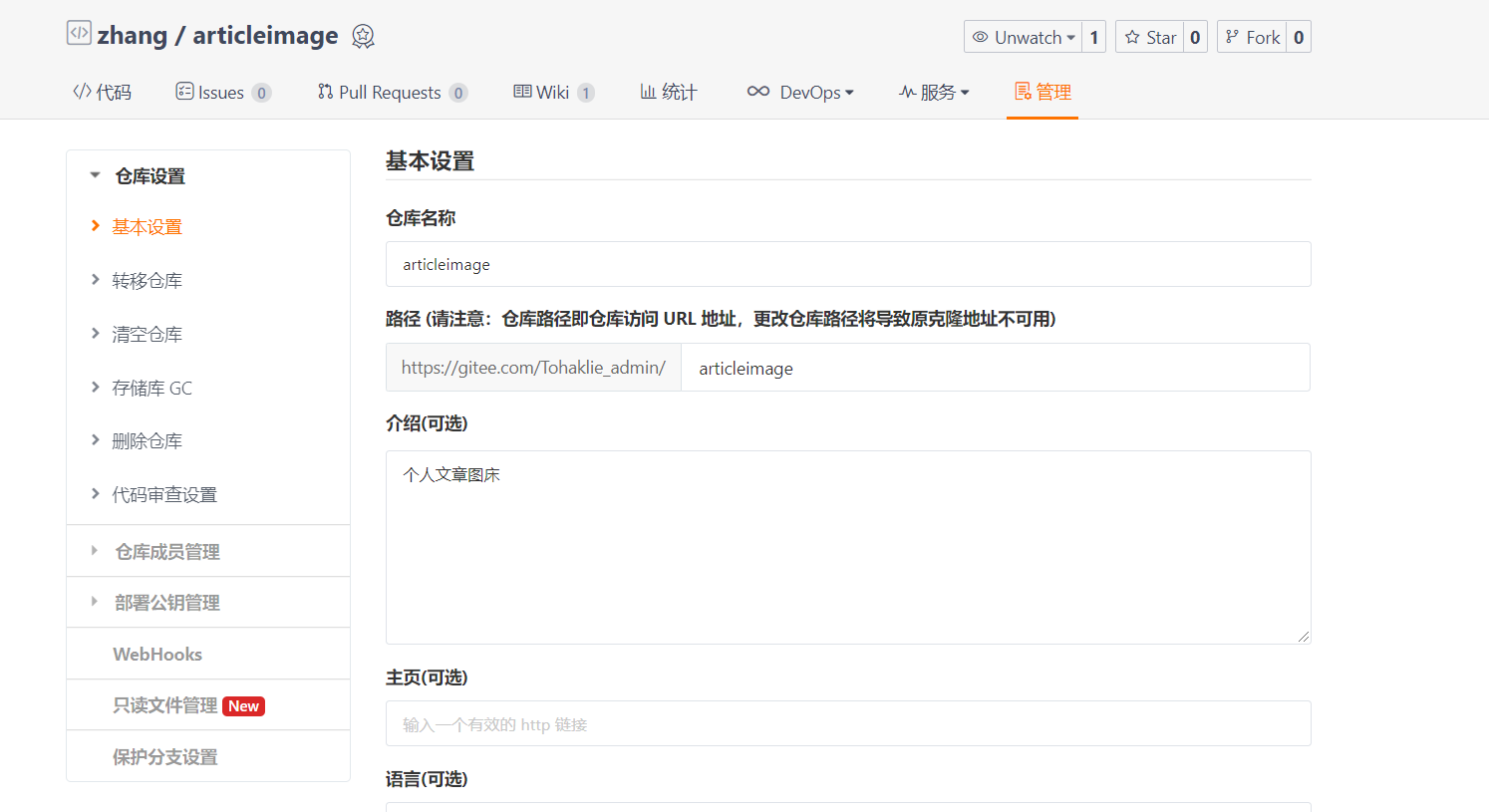
Task: Open the Unwatch dropdown arrow
Action: click(1071, 38)
